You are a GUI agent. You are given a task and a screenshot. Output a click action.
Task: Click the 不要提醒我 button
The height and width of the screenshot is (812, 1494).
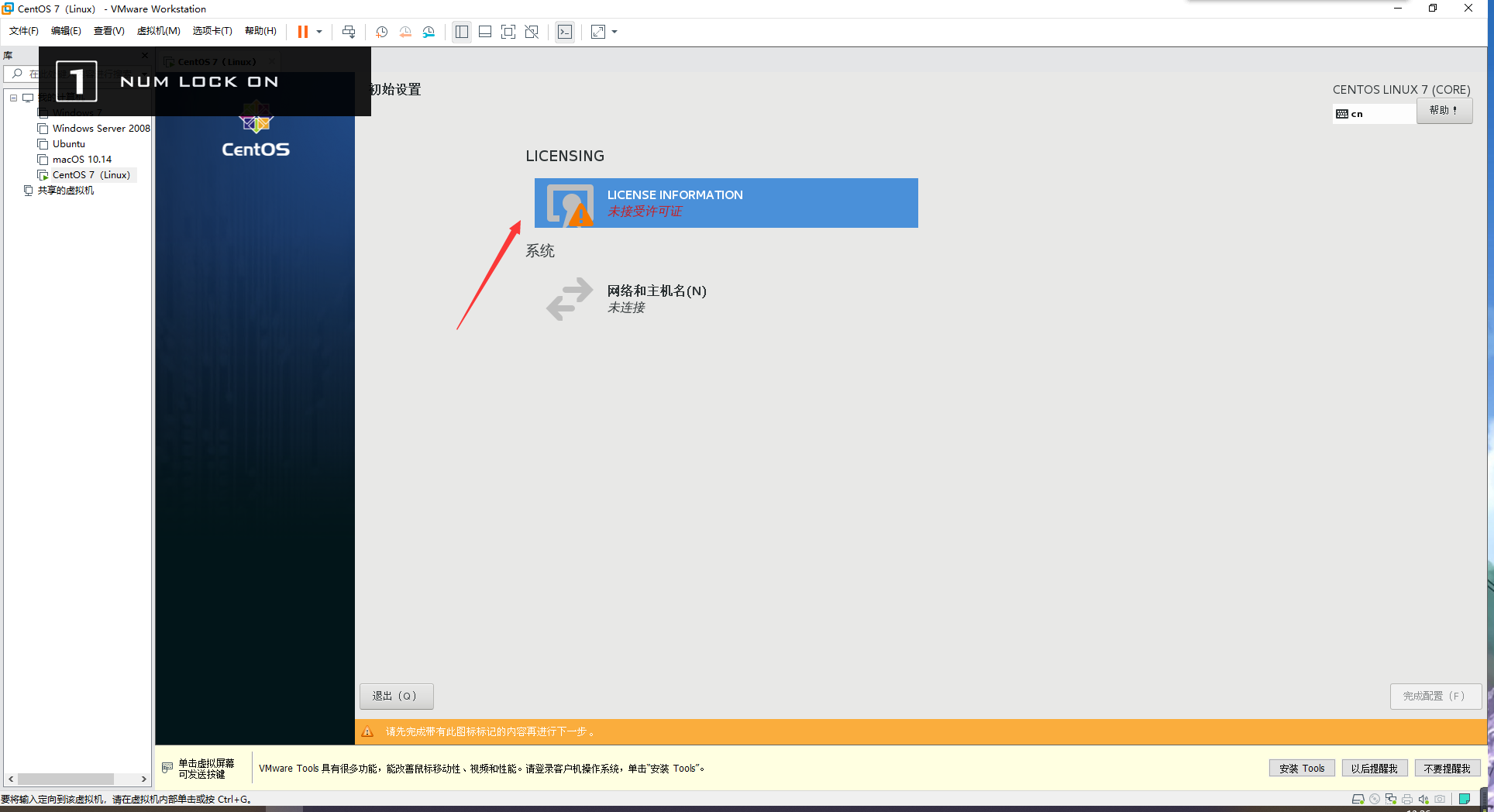coord(1447,769)
